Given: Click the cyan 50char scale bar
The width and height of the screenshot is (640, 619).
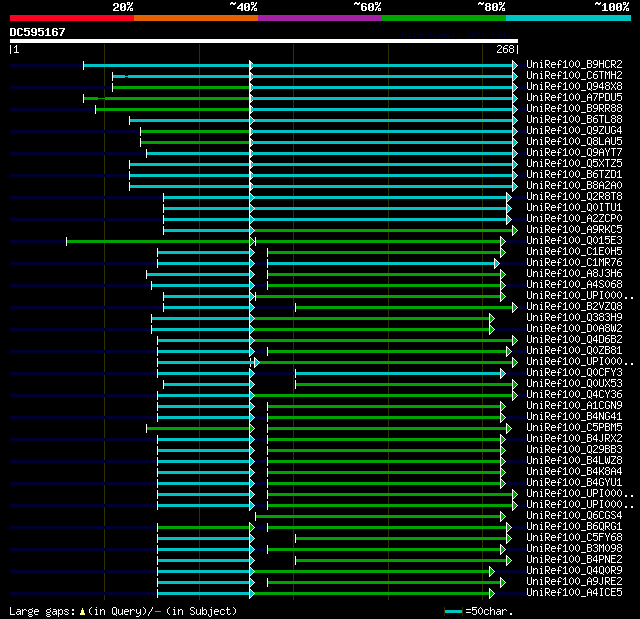Looking at the screenshot, I should [x=453, y=611].
